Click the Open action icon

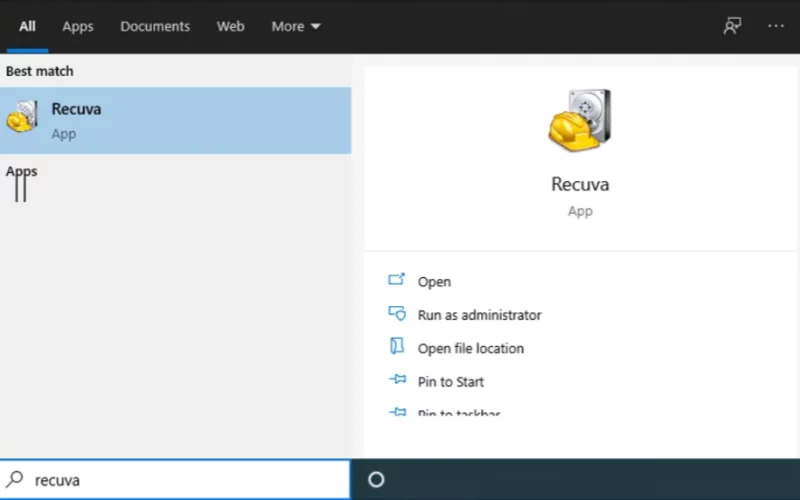tap(396, 279)
